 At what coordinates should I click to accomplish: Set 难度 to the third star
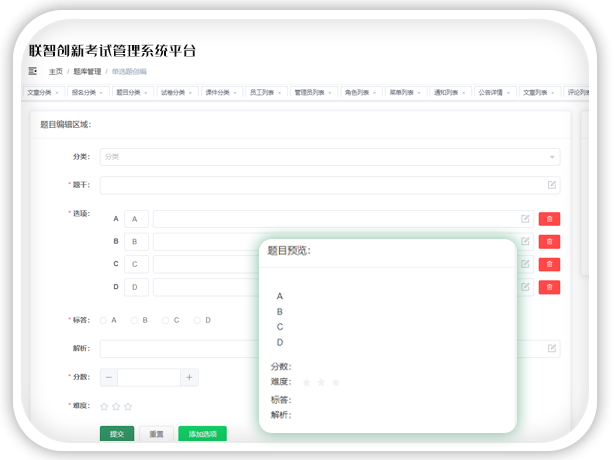[x=128, y=406]
